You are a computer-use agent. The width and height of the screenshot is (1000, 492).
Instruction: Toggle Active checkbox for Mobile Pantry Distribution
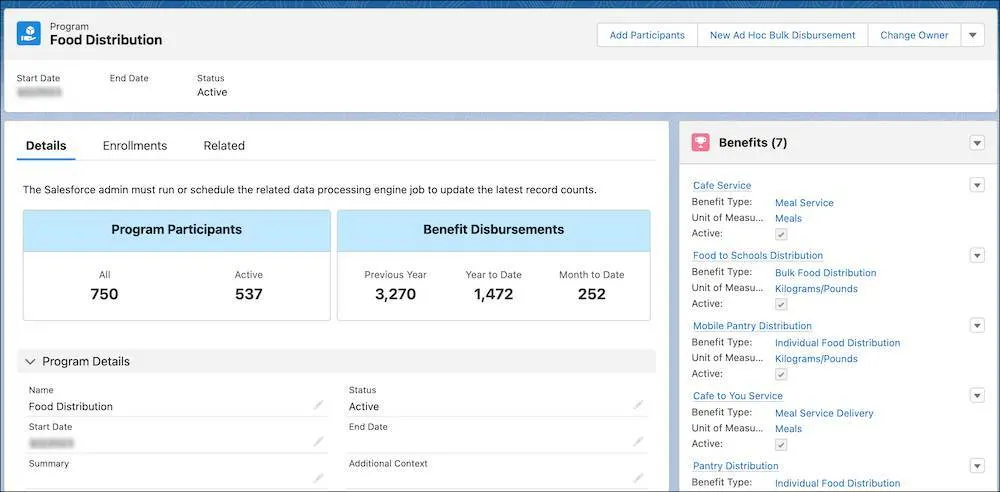(x=781, y=375)
